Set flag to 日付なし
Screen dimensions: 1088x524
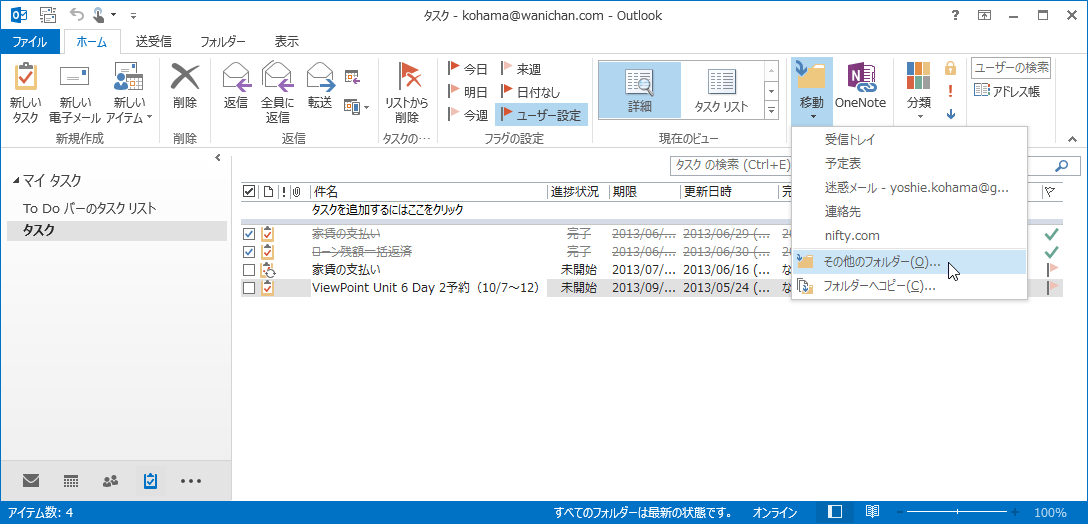tap(530, 91)
